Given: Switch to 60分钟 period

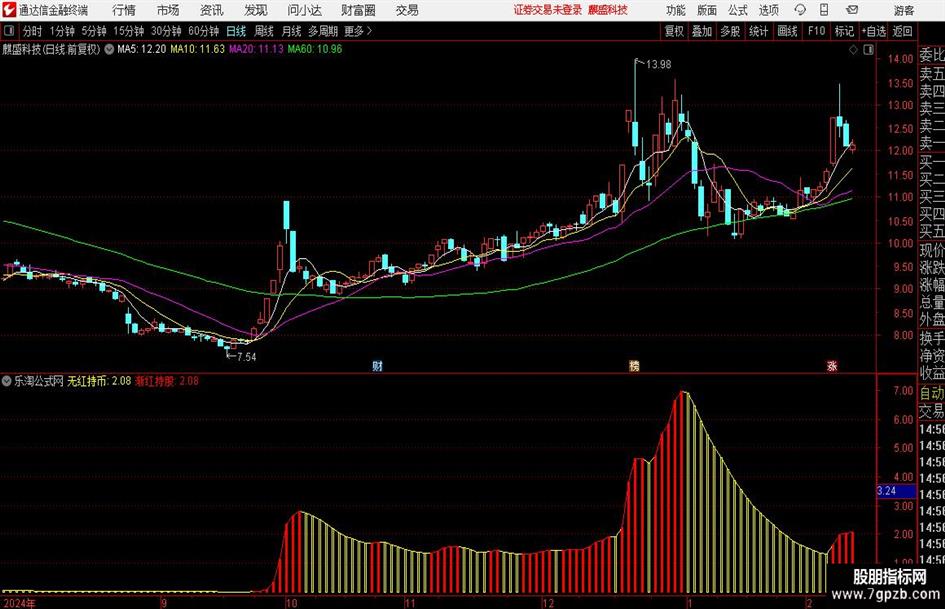Looking at the screenshot, I should click(203, 31).
